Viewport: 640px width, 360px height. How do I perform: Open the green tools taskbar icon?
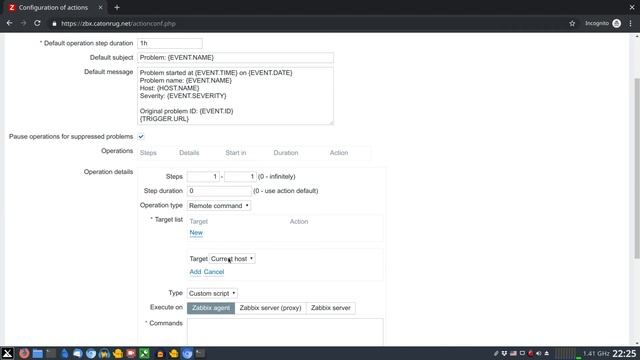pos(144,353)
